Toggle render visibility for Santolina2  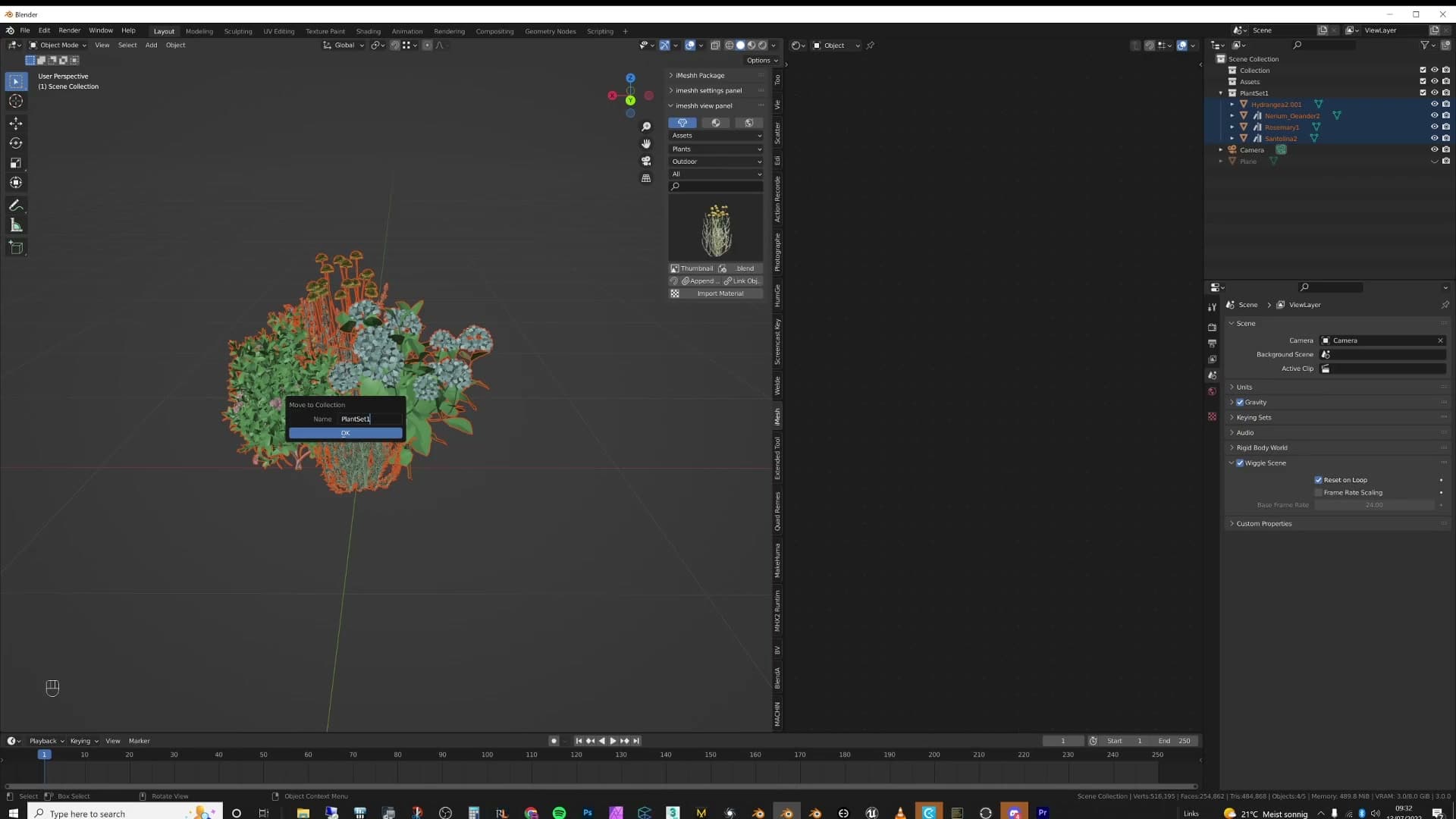coord(1446,139)
